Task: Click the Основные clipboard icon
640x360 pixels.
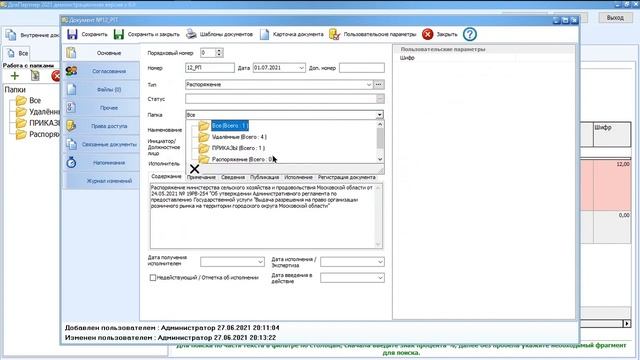Action: click(x=71, y=53)
